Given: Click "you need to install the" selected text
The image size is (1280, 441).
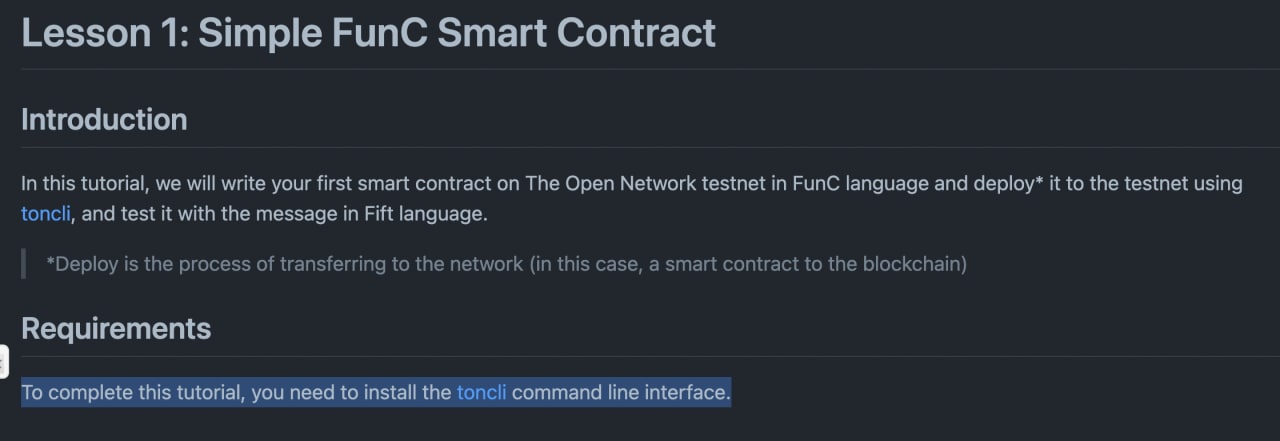Looking at the screenshot, I should (351, 392).
